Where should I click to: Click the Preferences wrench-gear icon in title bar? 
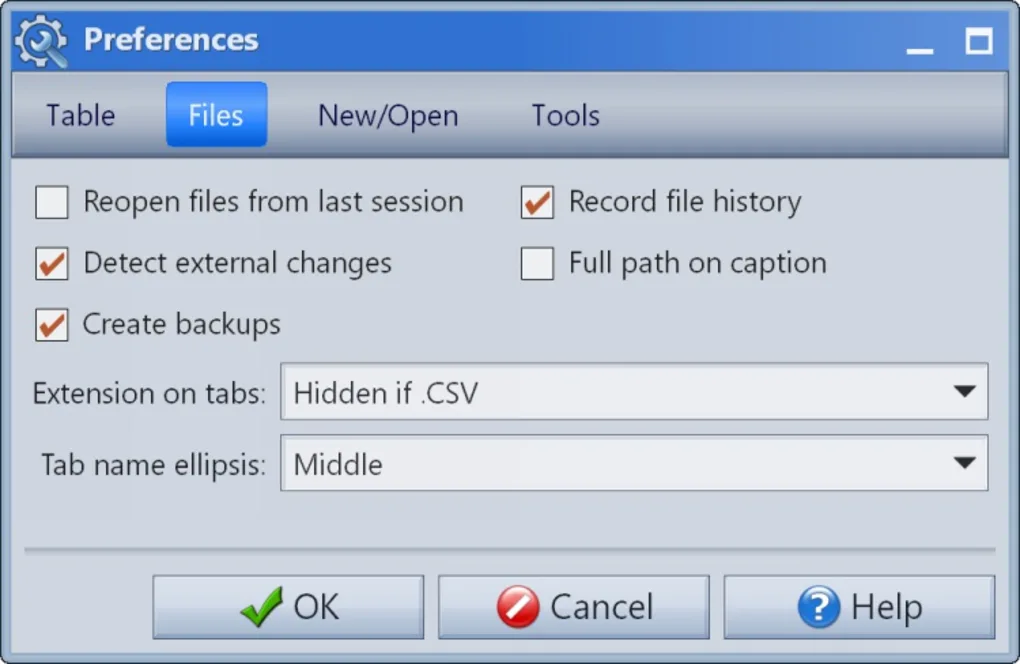tap(41, 40)
